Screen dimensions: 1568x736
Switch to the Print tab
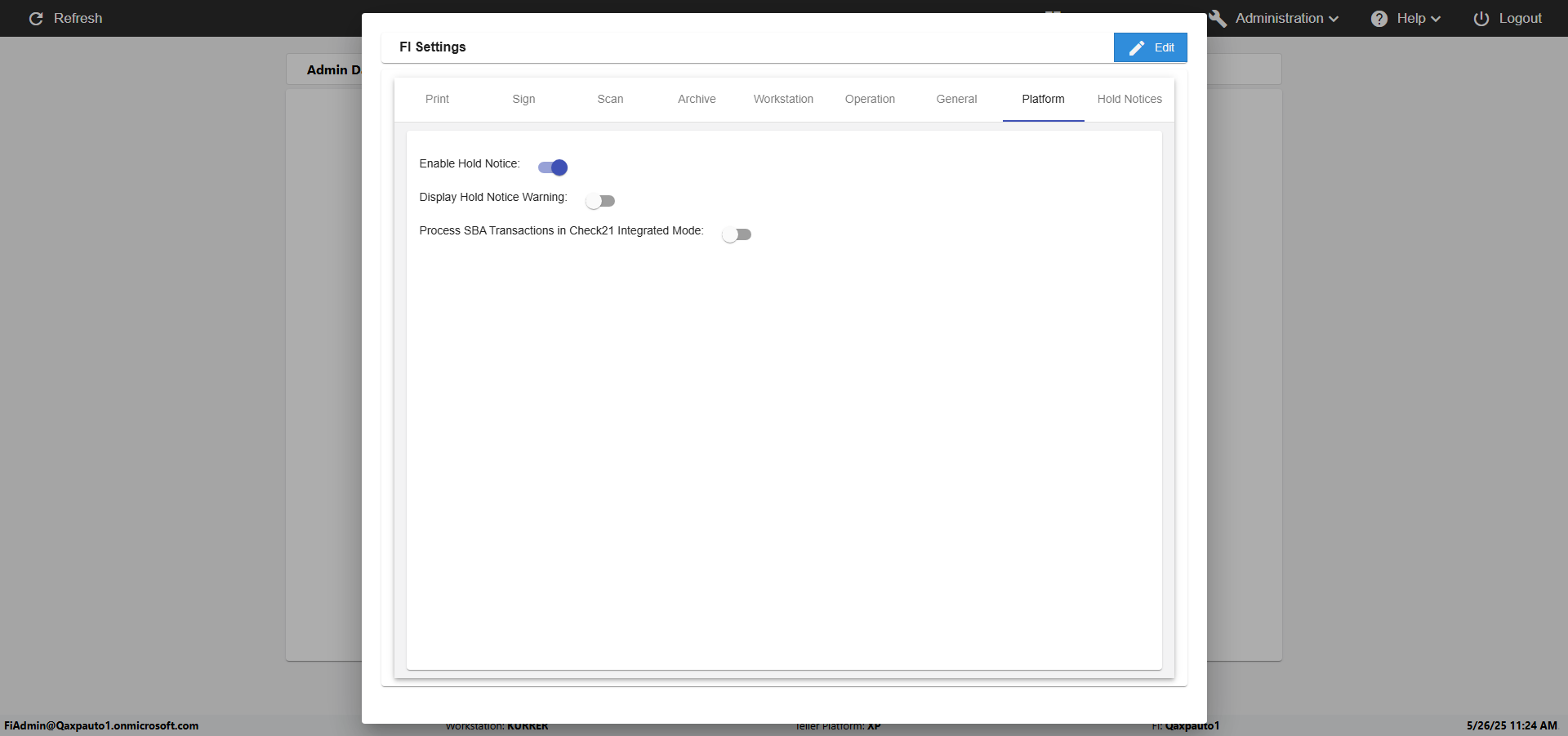click(437, 99)
